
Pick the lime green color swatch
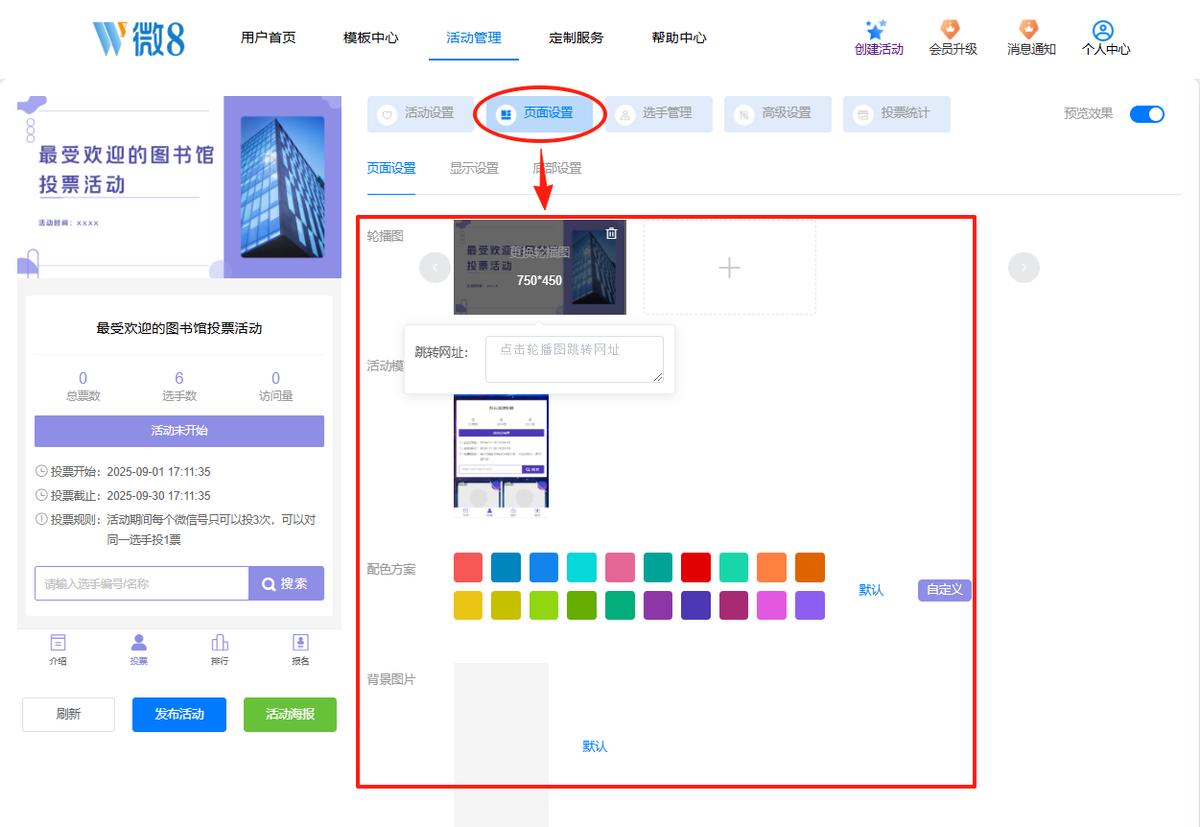coord(544,605)
